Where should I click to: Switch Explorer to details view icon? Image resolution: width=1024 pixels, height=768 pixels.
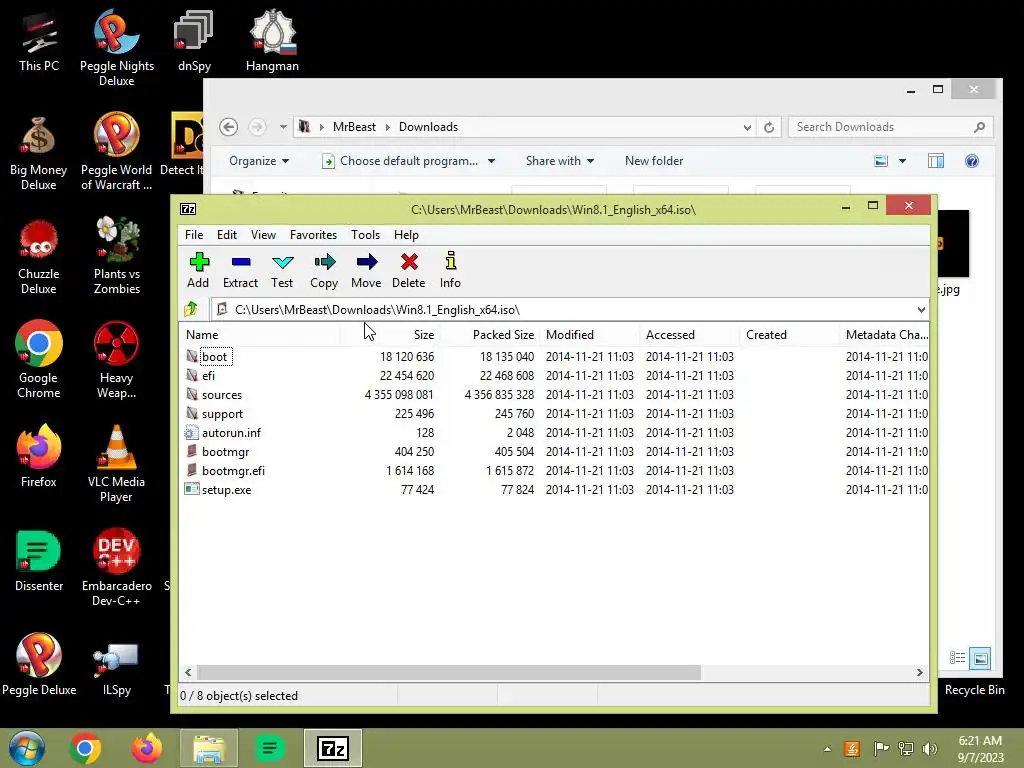pyautogui.click(x=957, y=658)
